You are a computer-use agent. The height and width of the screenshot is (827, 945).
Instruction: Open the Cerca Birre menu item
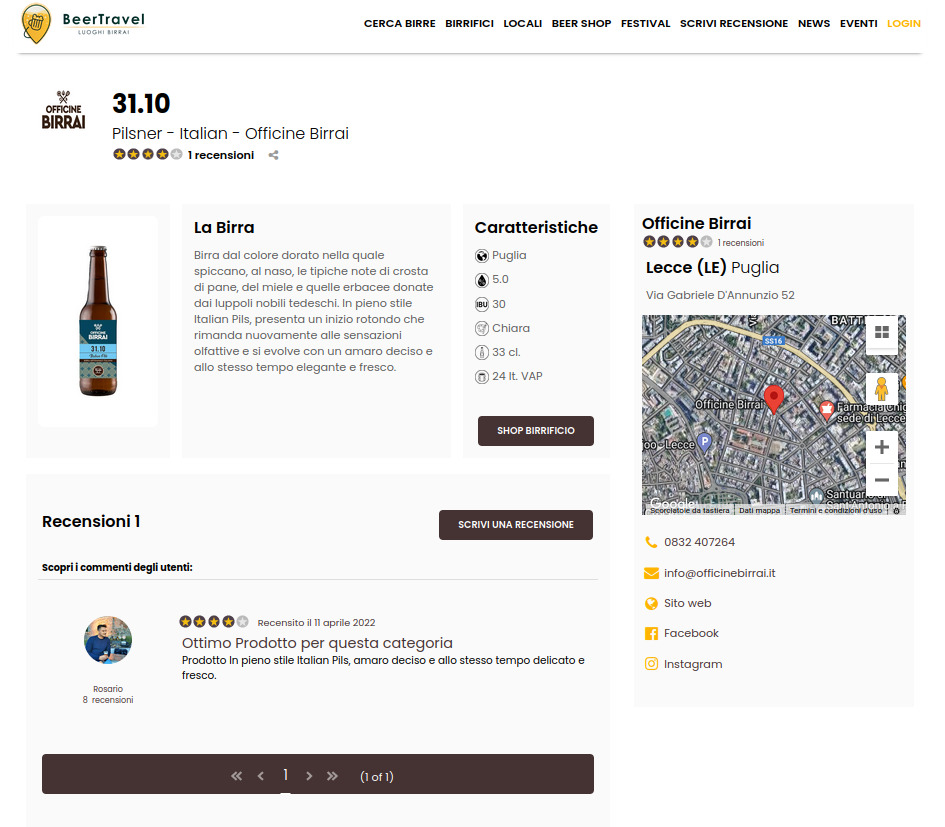(400, 24)
